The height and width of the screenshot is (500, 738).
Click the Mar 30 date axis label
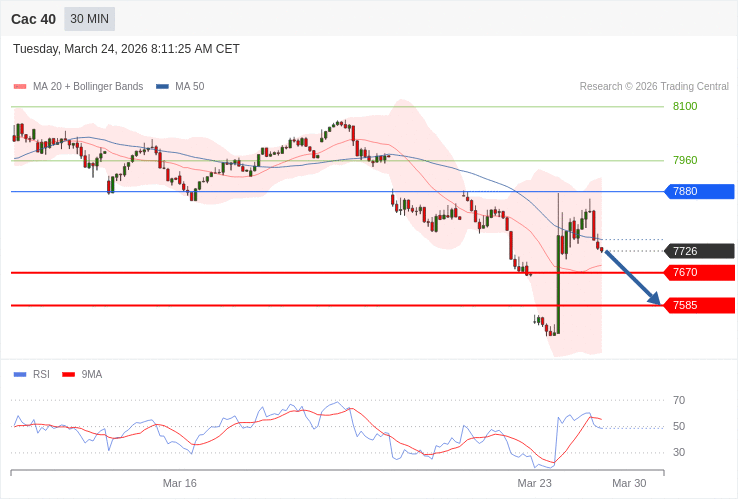(x=629, y=483)
